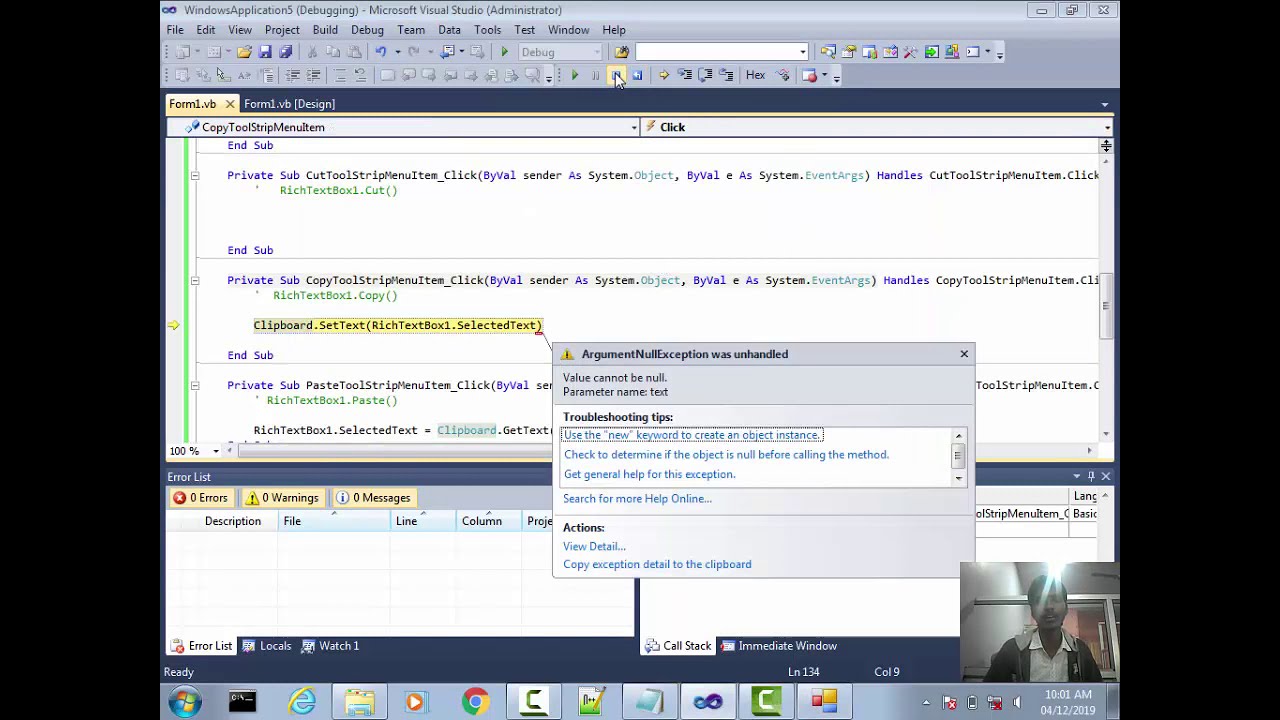Open the Command Window icon
The height and width of the screenshot is (720, 1280).
(972, 52)
